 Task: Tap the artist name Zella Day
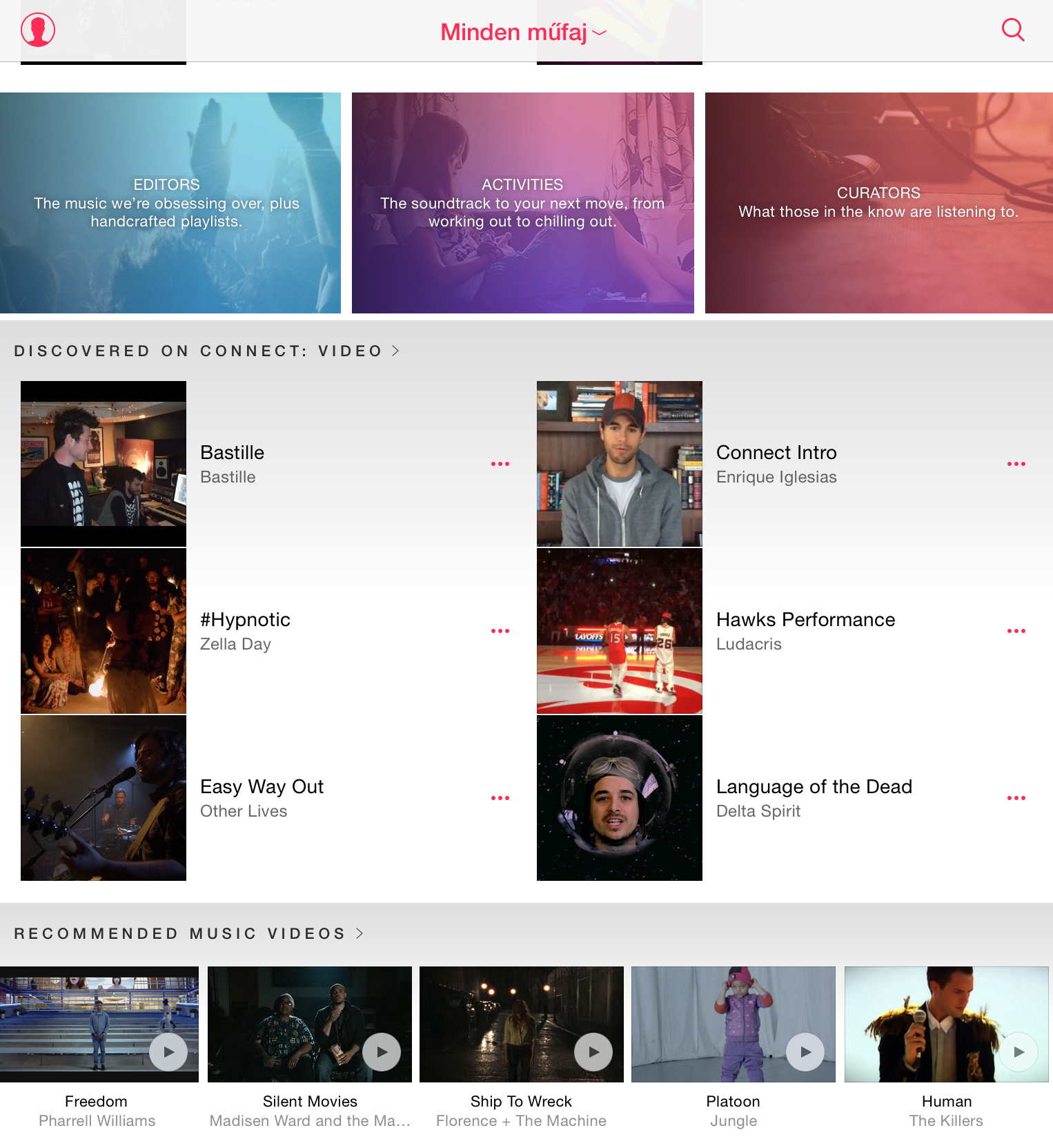235,644
